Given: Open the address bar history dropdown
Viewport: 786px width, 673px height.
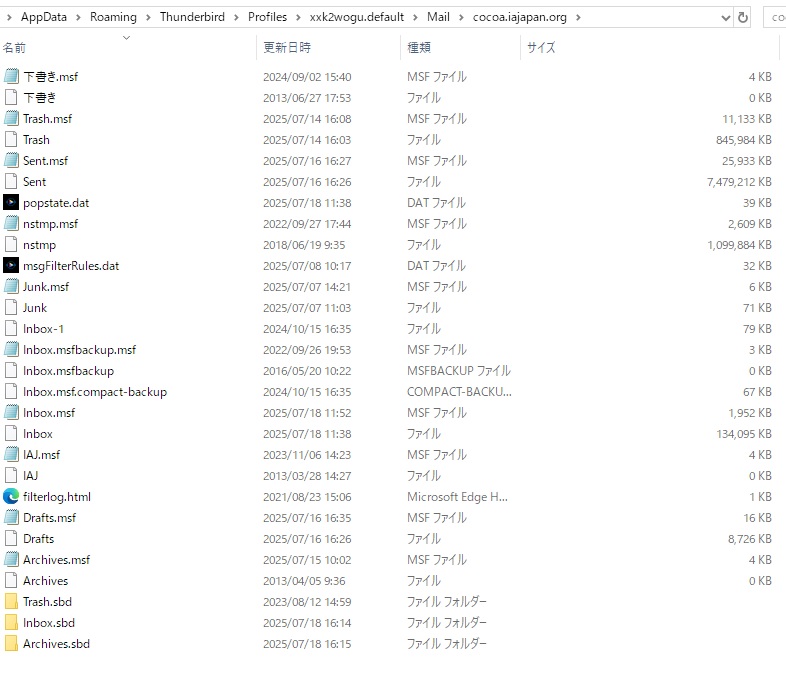Looking at the screenshot, I should [x=725, y=18].
